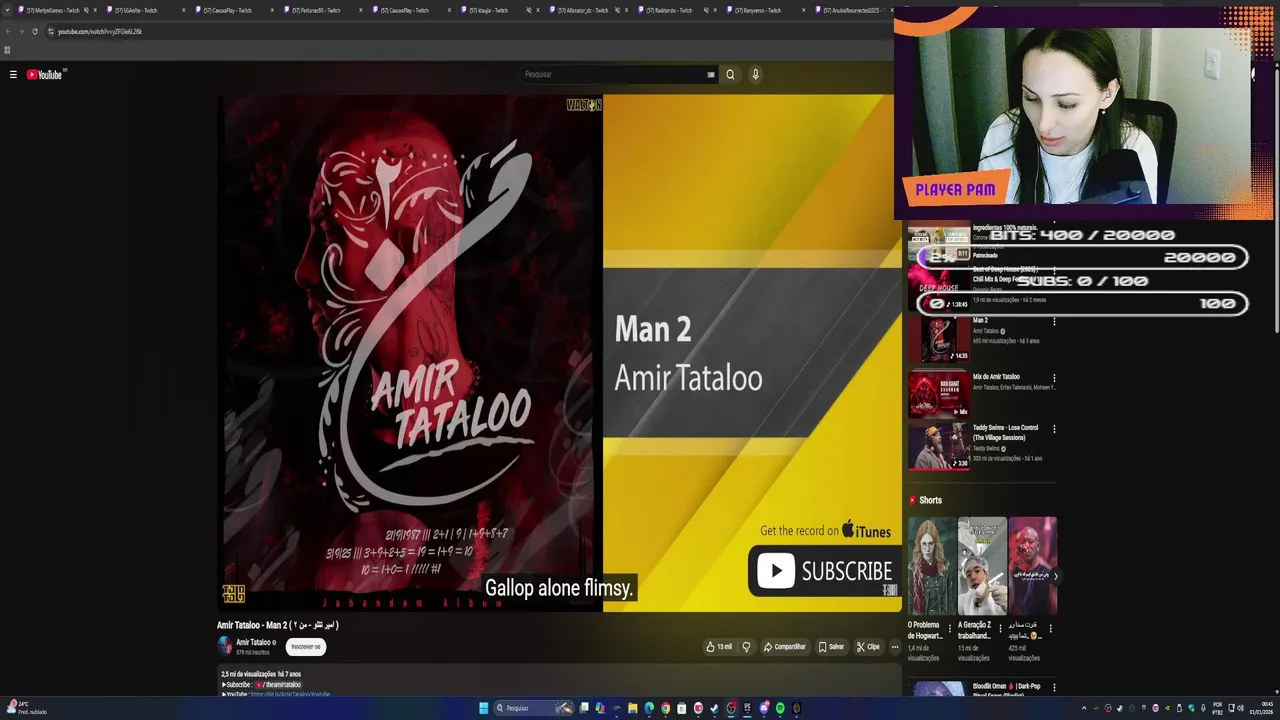Click the video title Amir Tataloo - Man 2

pyautogui.click(x=278, y=625)
